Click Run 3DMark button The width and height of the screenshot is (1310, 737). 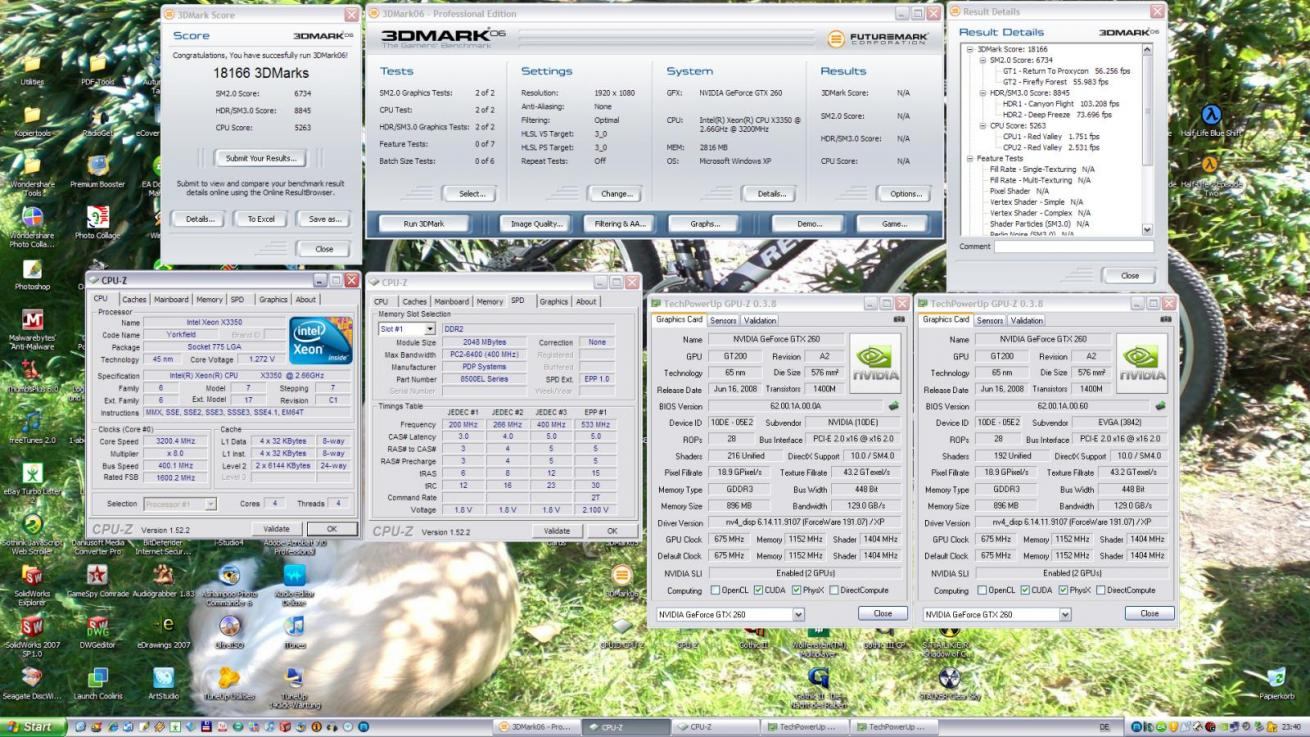[423, 224]
